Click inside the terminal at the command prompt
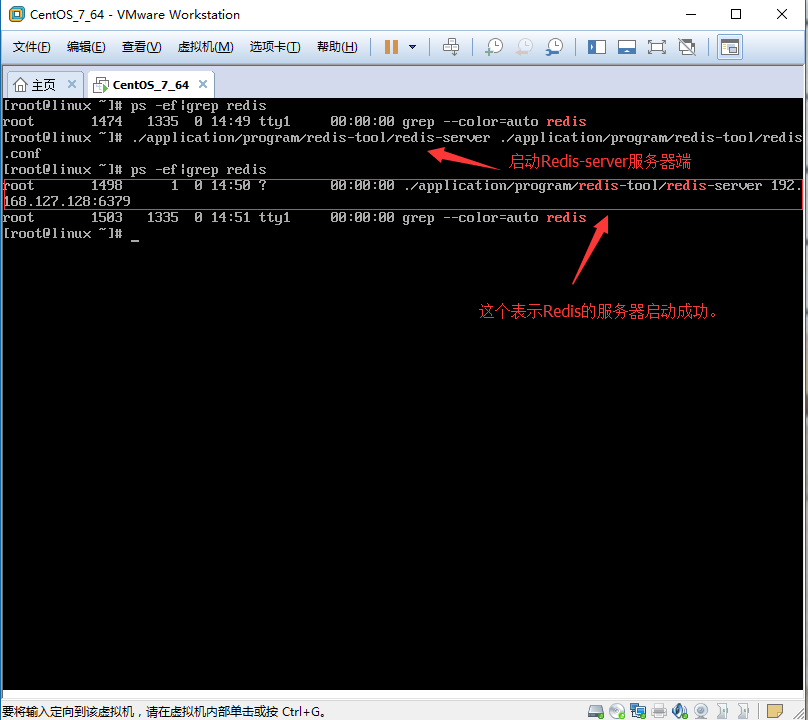Screen dimensions: 808x720 pos(135,234)
